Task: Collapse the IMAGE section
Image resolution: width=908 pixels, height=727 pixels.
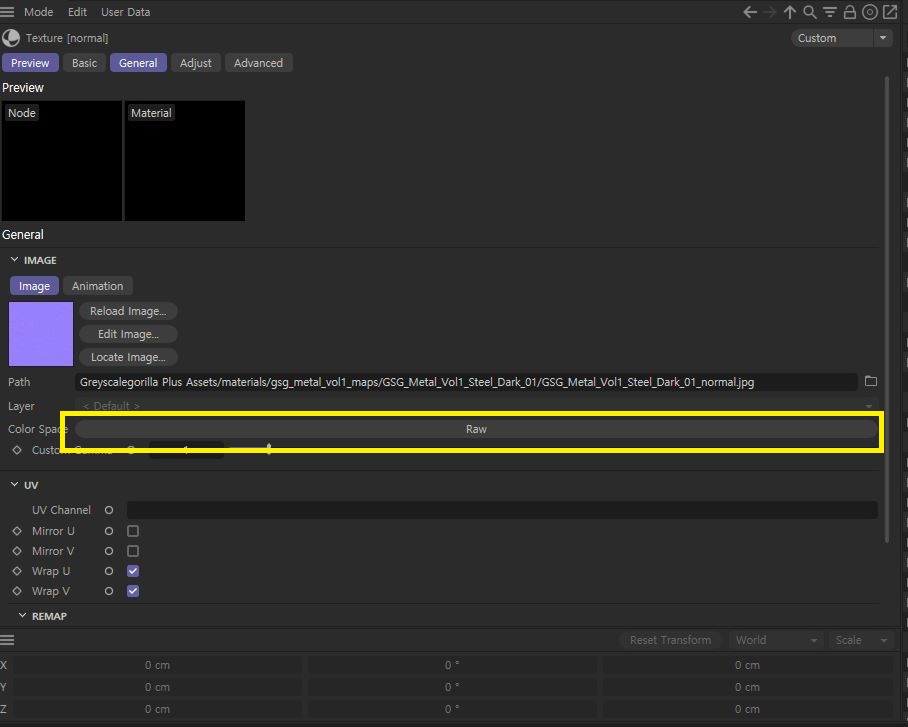Action: (14, 260)
